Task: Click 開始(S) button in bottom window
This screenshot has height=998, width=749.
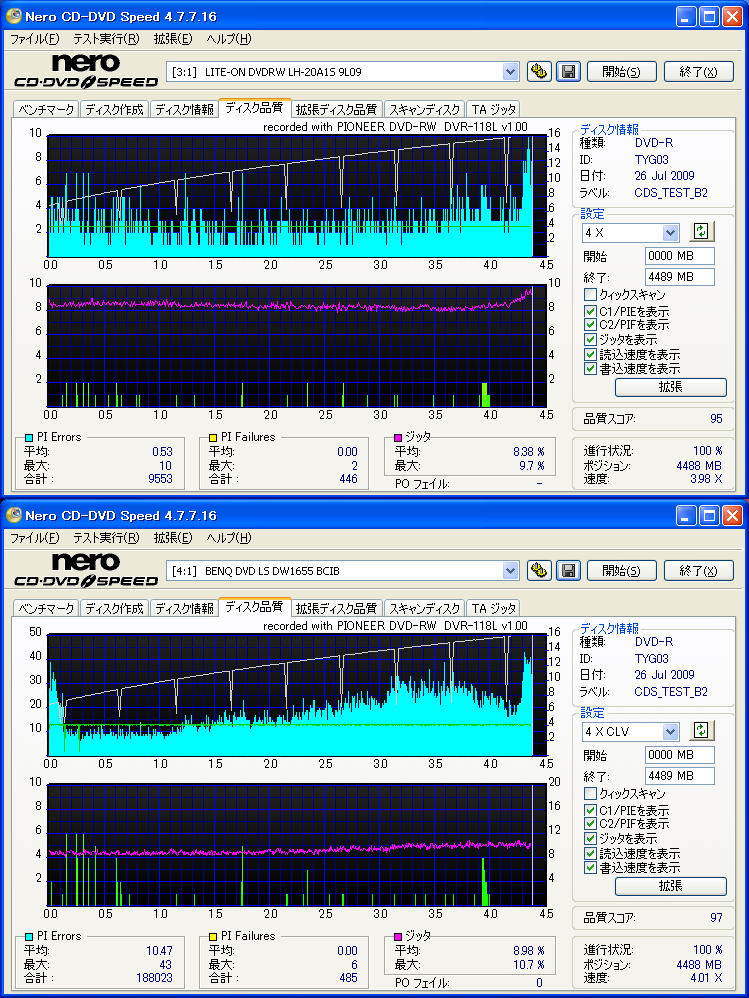Action: tap(622, 570)
